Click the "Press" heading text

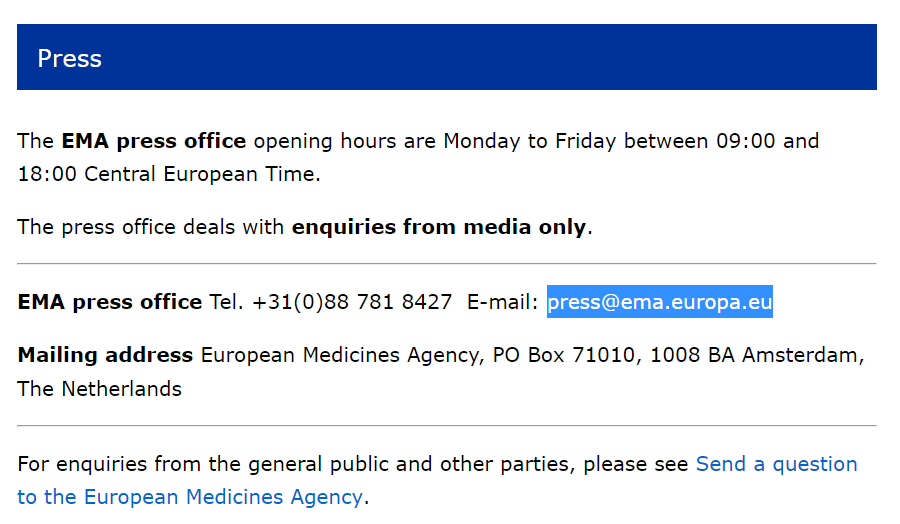coord(69,58)
